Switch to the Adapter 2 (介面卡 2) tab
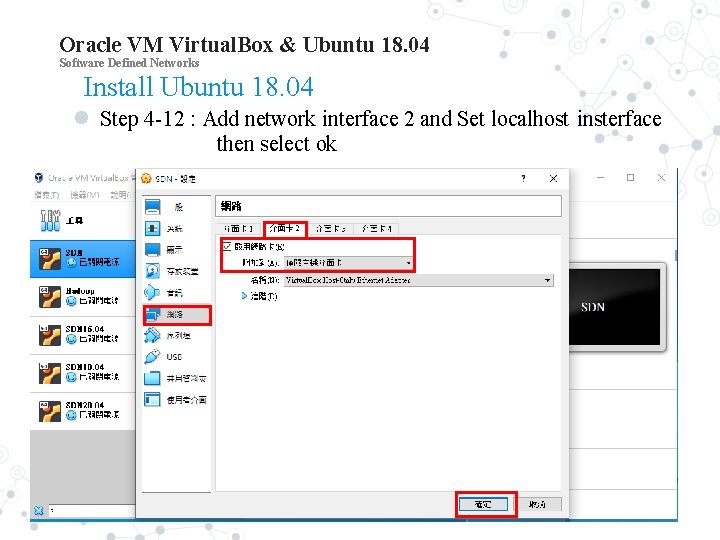The image size is (720, 540). click(x=285, y=228)
